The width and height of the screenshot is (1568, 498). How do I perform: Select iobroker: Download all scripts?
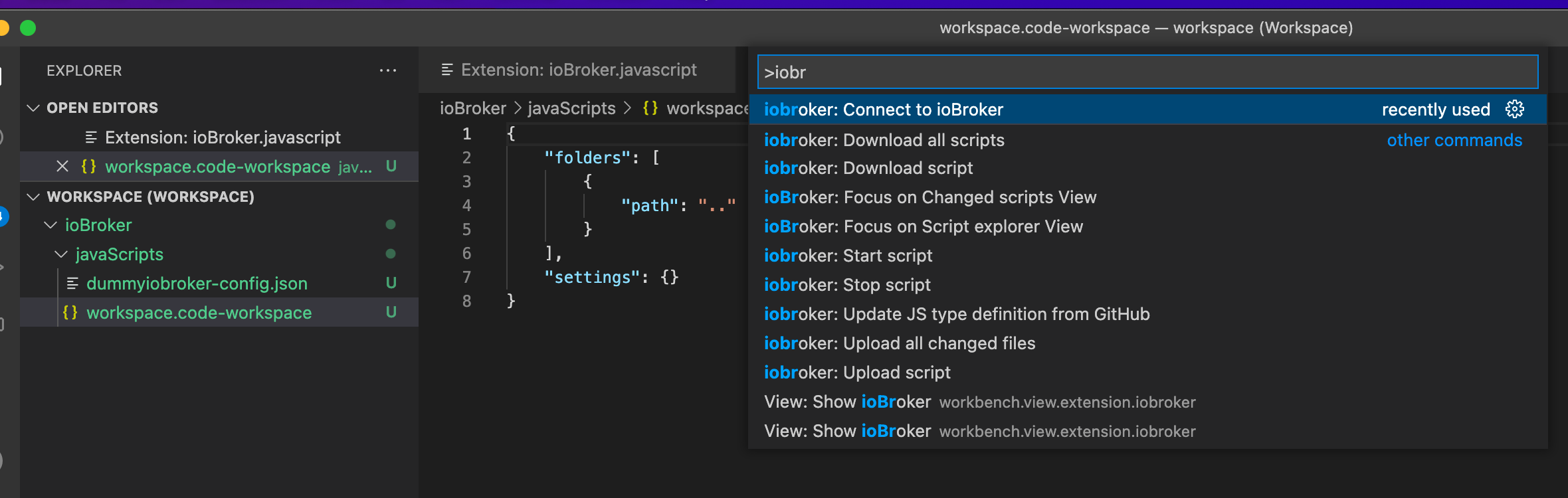[1147, 140]
